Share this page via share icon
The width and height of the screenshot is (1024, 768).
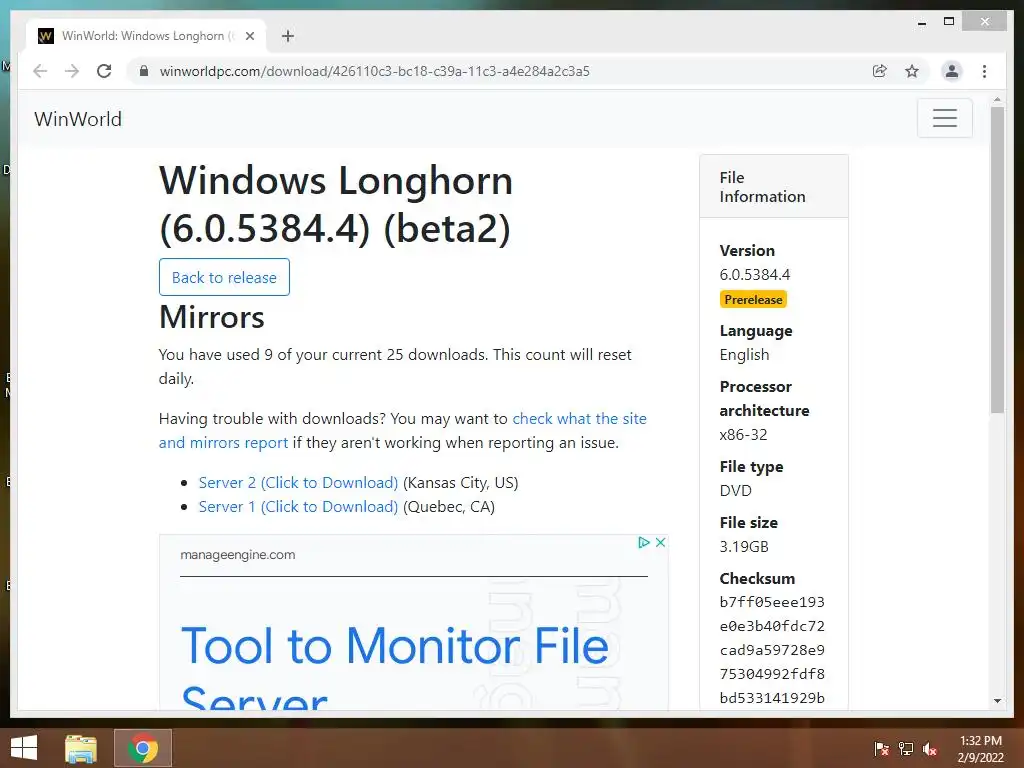[x=880, y=71]
